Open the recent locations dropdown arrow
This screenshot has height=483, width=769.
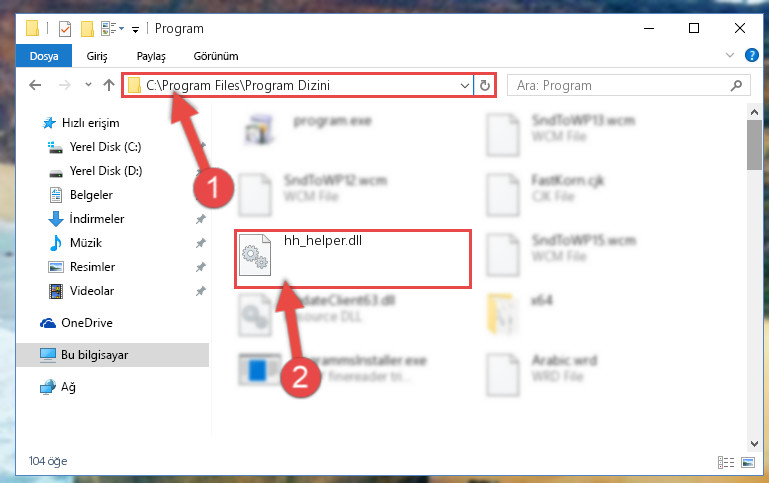pos(88,85)
